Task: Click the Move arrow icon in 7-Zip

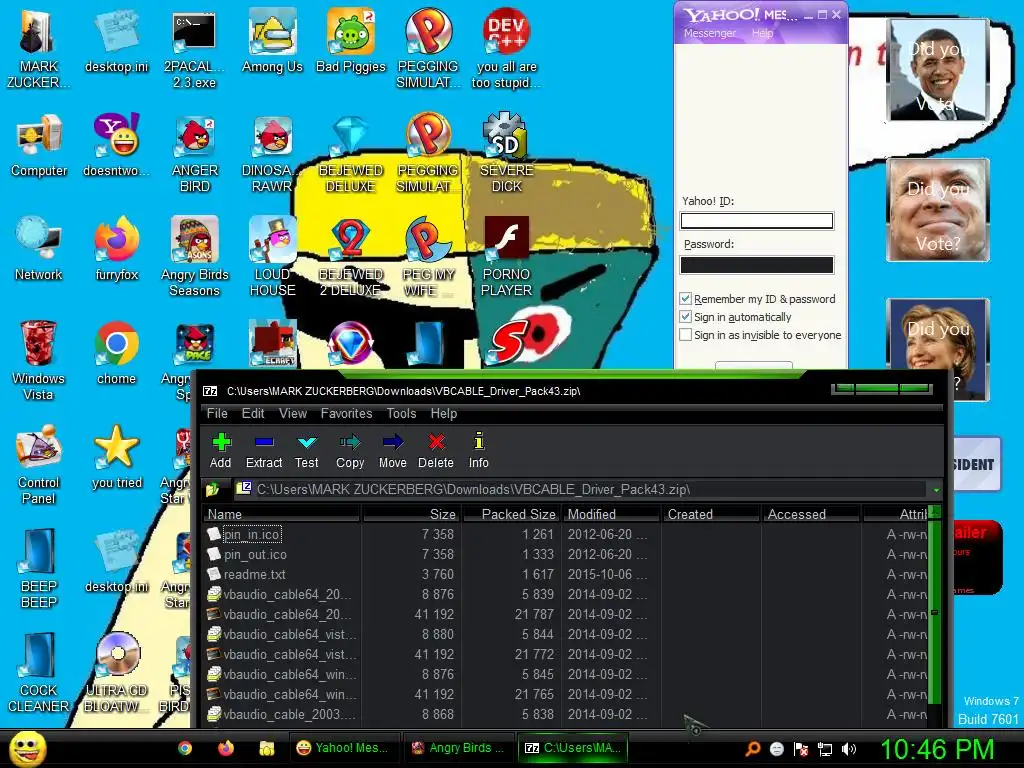Action: [x=392, y=451]
